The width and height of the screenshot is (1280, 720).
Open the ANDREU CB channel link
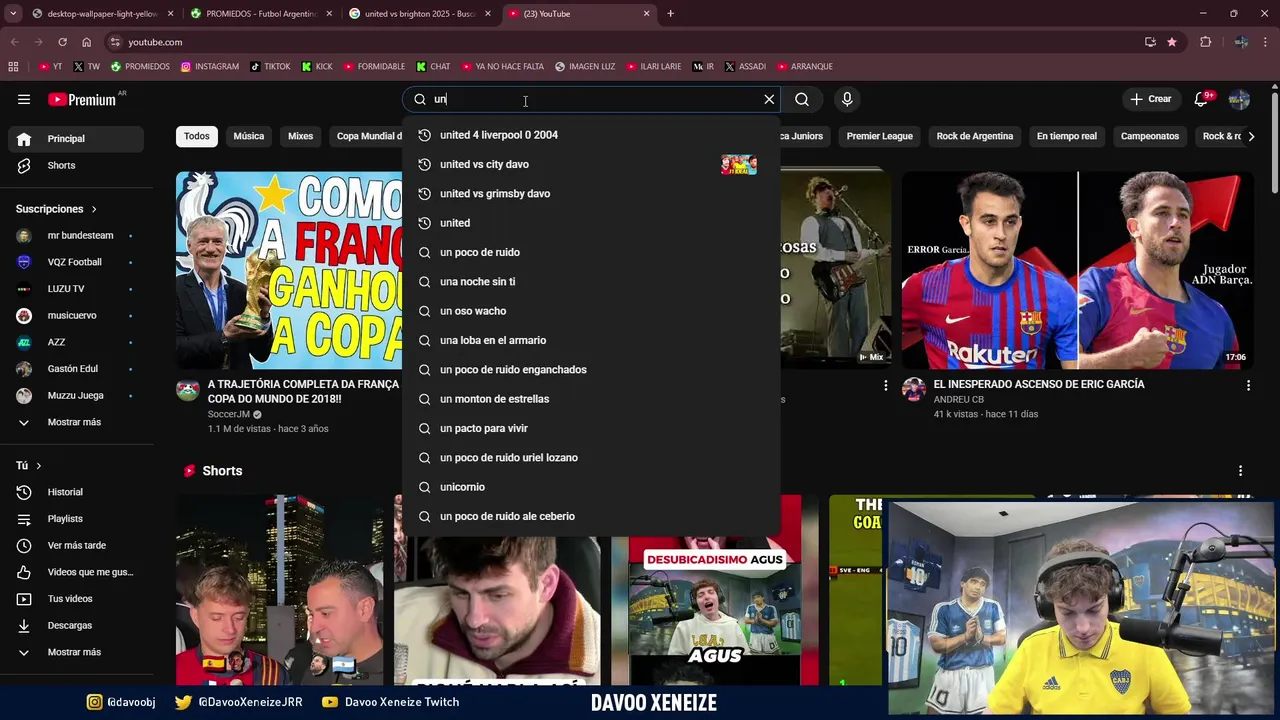[958, 400]
